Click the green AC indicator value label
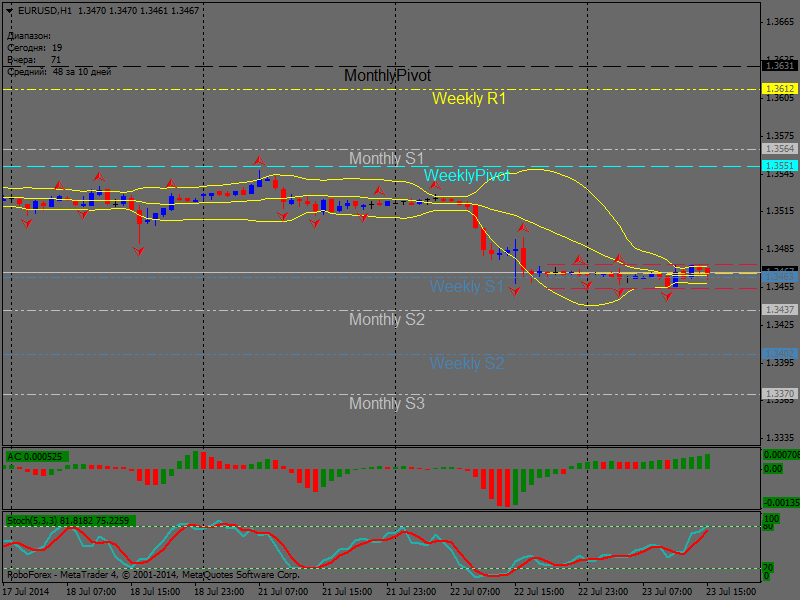This screenshot has width=800, height=600. 35,457
